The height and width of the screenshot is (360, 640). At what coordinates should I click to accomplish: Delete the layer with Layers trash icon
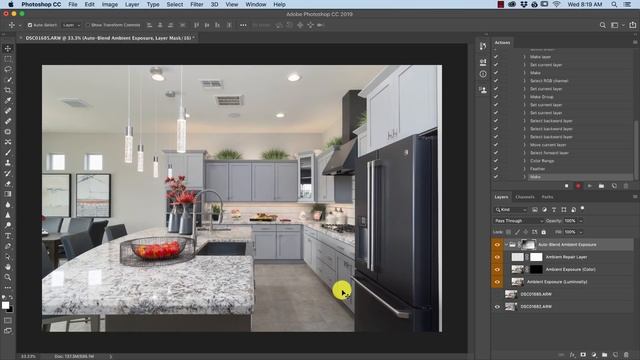pyautogui.click(x=626, y=355)
